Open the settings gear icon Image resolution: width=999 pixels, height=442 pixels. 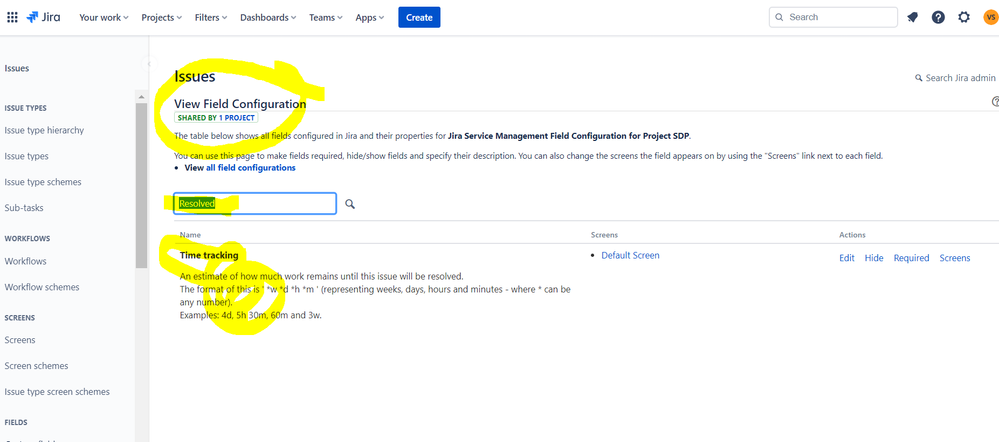coord(964,17)
